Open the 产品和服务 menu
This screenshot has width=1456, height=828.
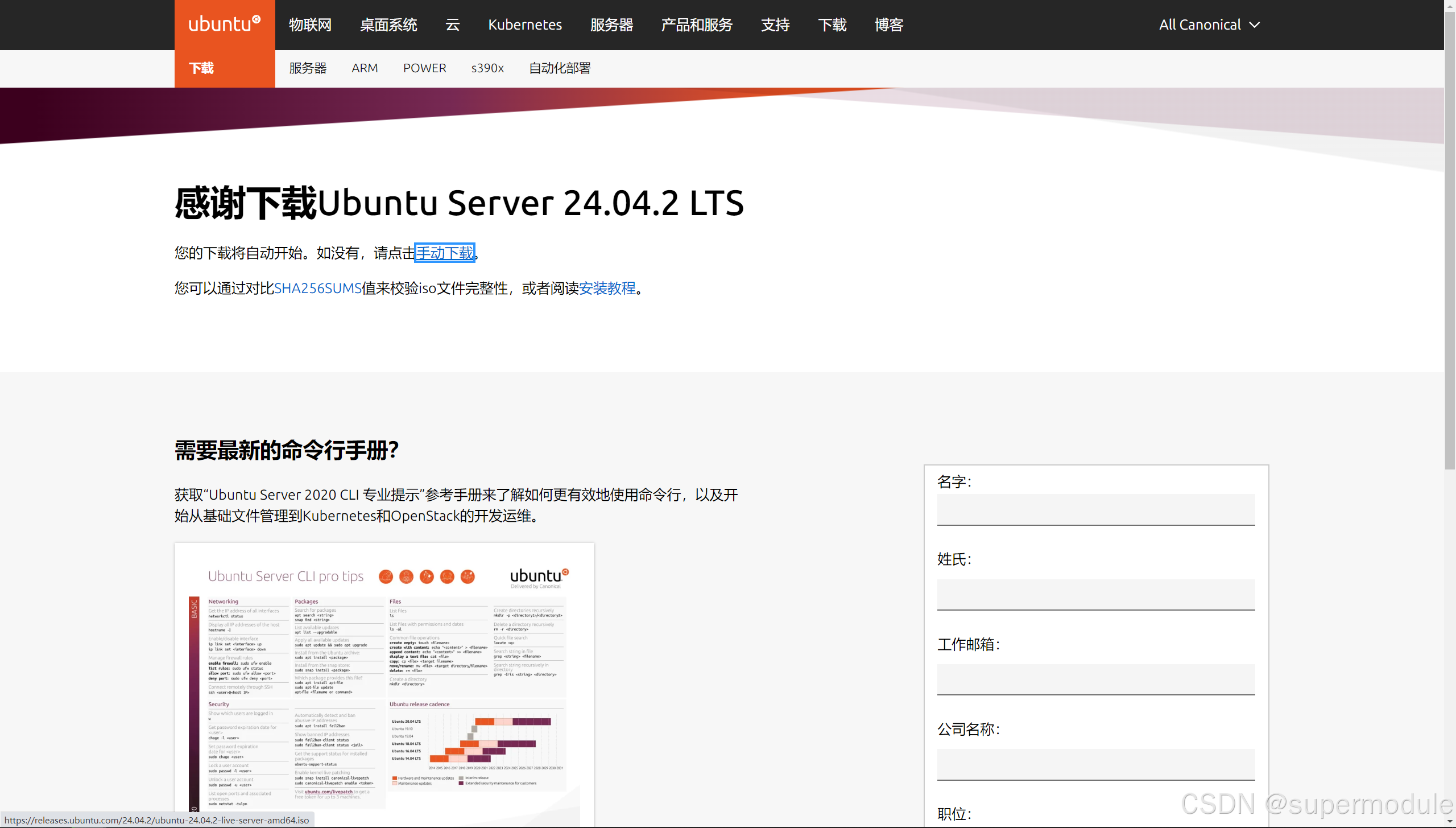click(x=697, y=24)
